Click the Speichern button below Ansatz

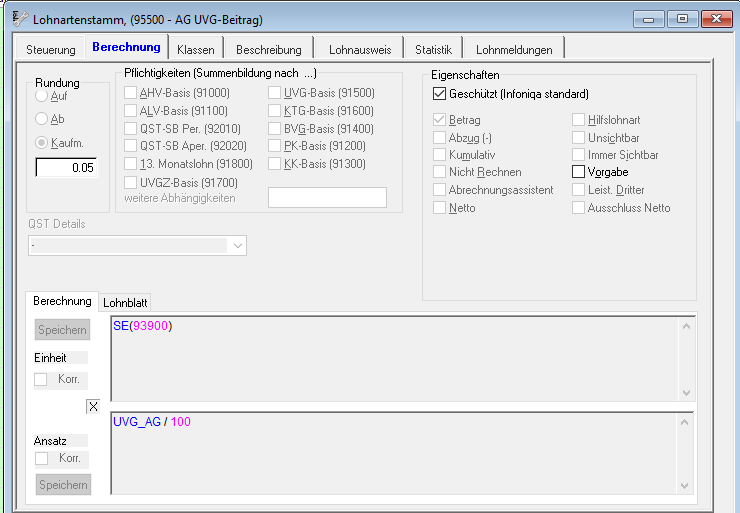[x=63, y=485]
